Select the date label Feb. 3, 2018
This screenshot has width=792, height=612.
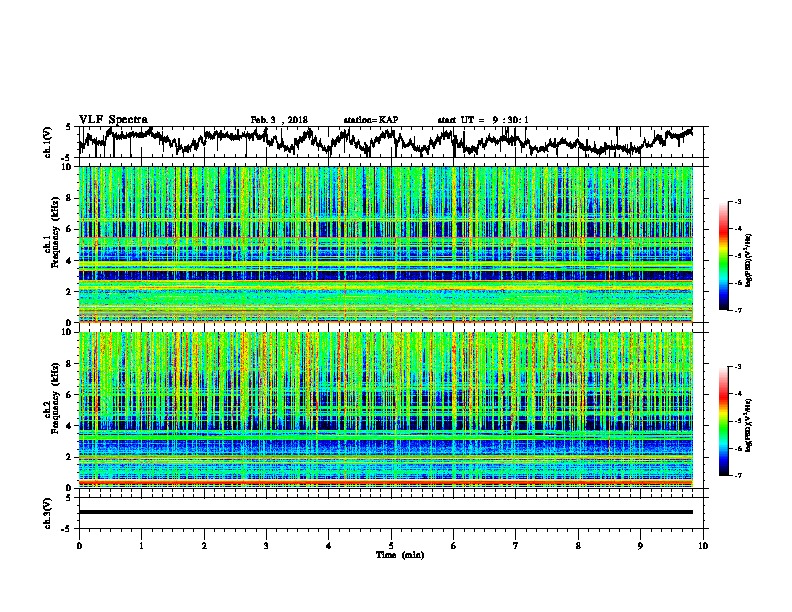[x=279, y=120]
